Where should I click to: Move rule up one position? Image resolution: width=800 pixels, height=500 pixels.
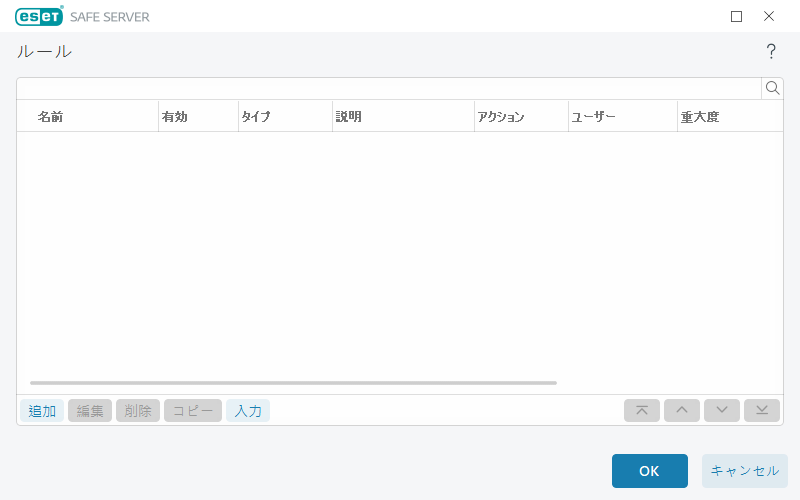682,410
